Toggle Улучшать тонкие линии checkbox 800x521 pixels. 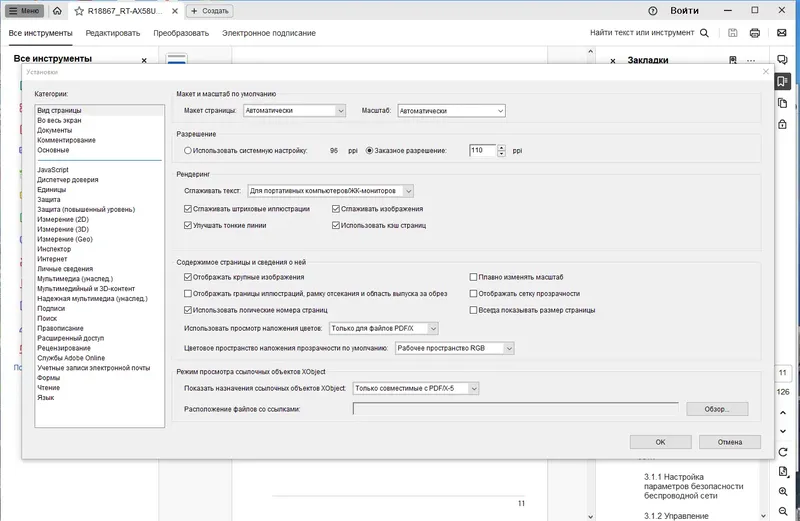[188, 225]
